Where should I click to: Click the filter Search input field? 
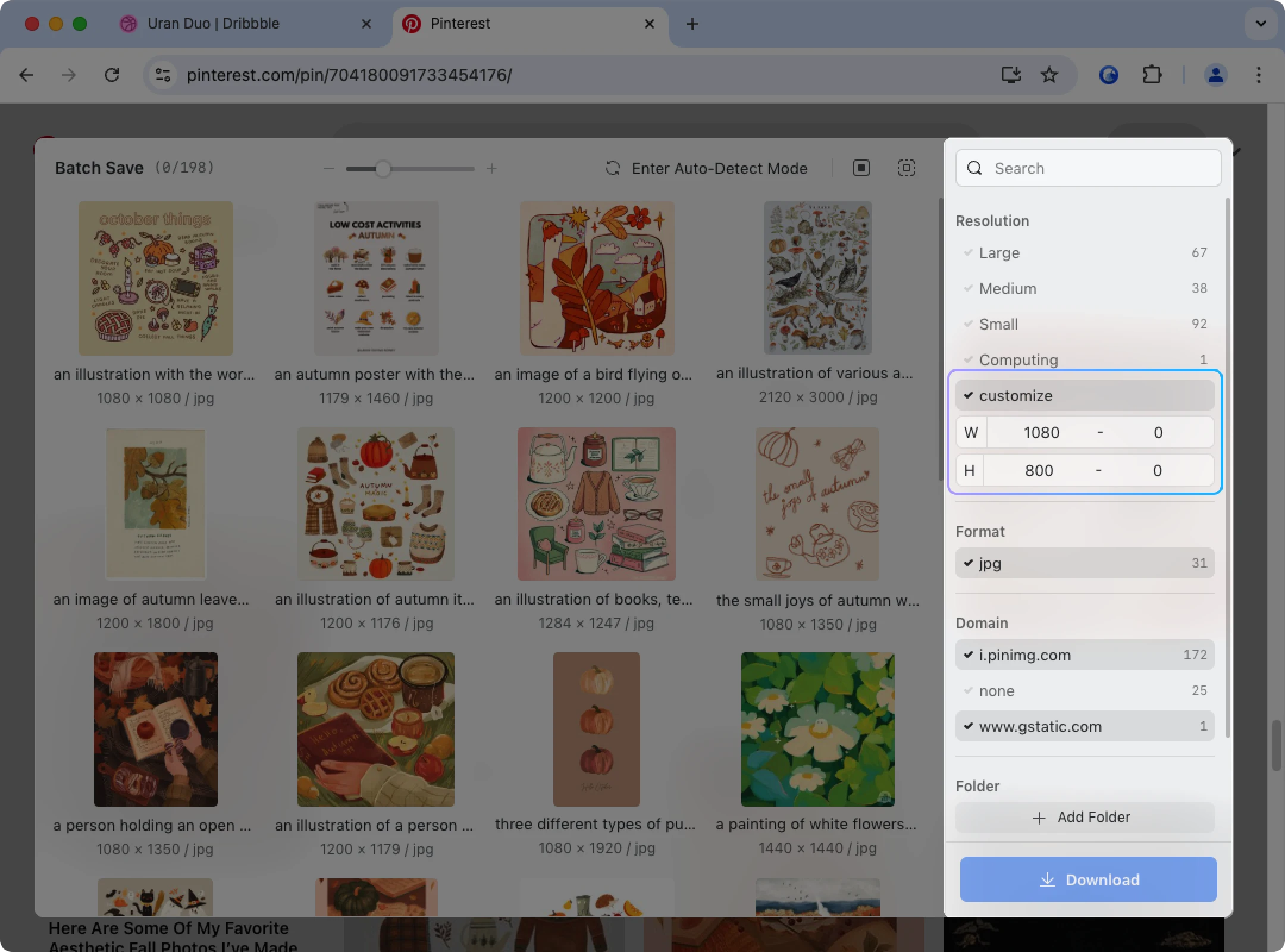point(1088,168)
